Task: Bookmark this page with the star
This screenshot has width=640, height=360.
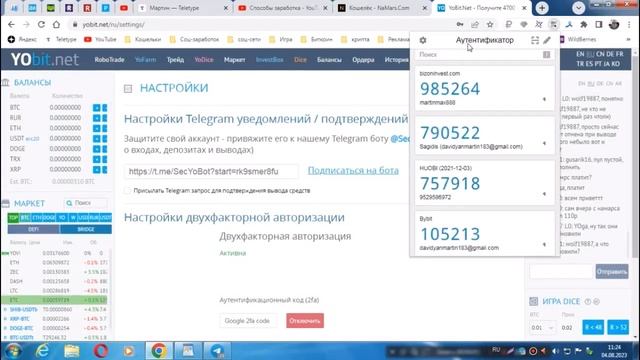Action: click(490, 24)
